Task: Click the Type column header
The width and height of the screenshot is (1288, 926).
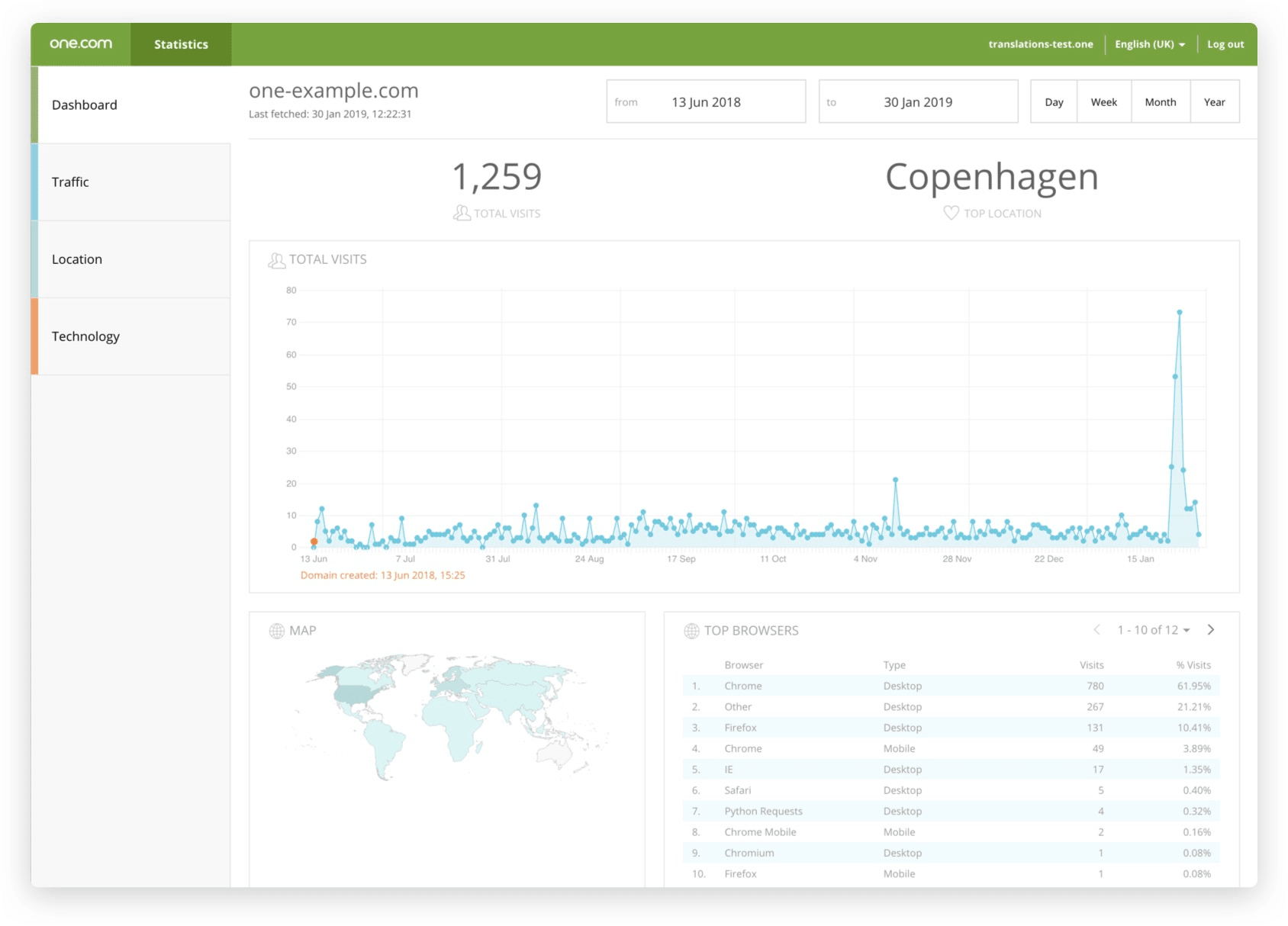Action: coord(894,665)
